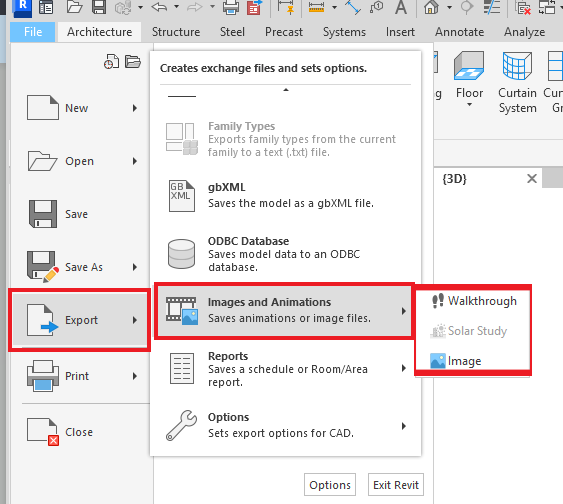Click the Revit Home icon in quick access toolbar
563x504 pixels.
(x=46, y=7)
